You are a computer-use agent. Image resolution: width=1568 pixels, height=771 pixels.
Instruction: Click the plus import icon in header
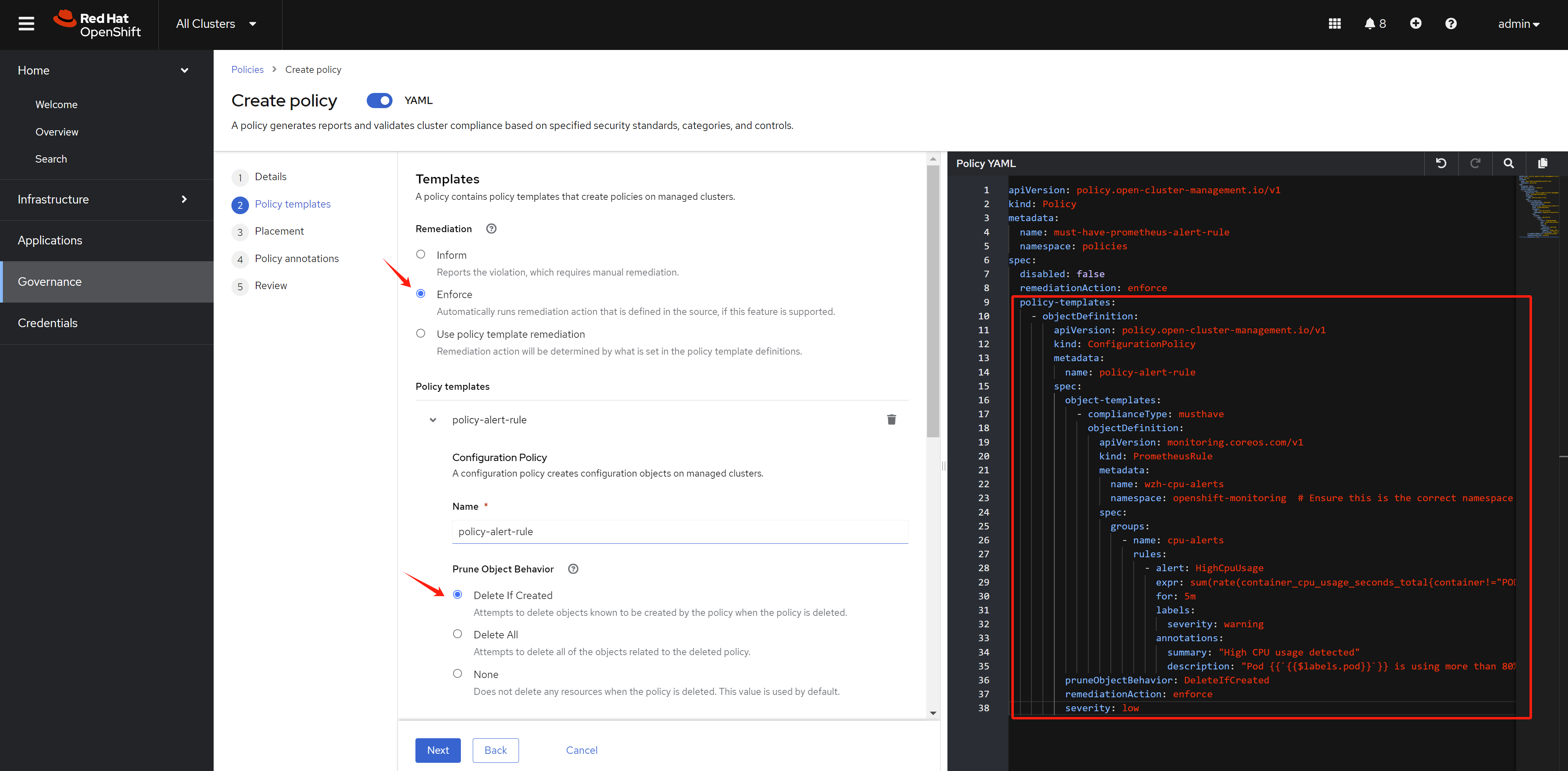click(1415, 24)
